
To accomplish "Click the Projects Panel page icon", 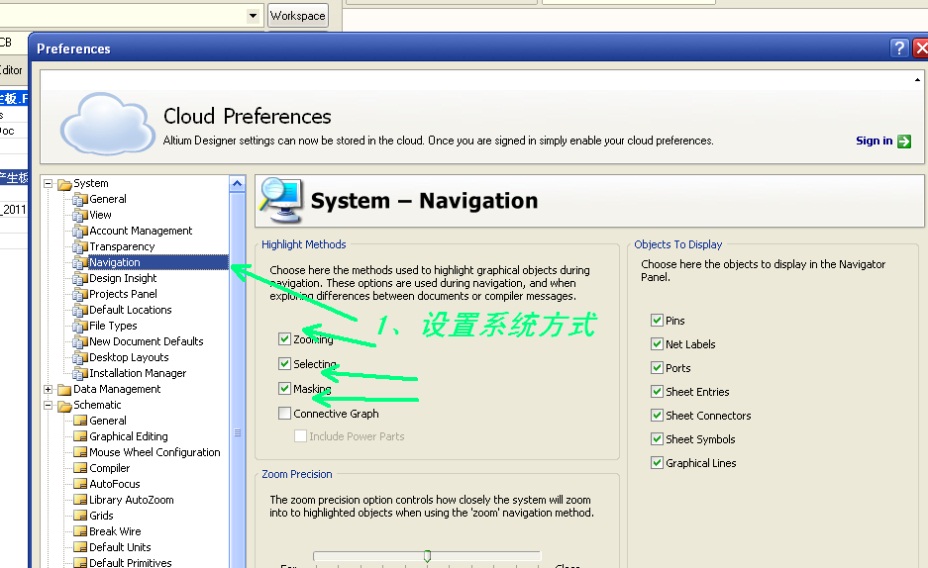I will click(80, 294).
